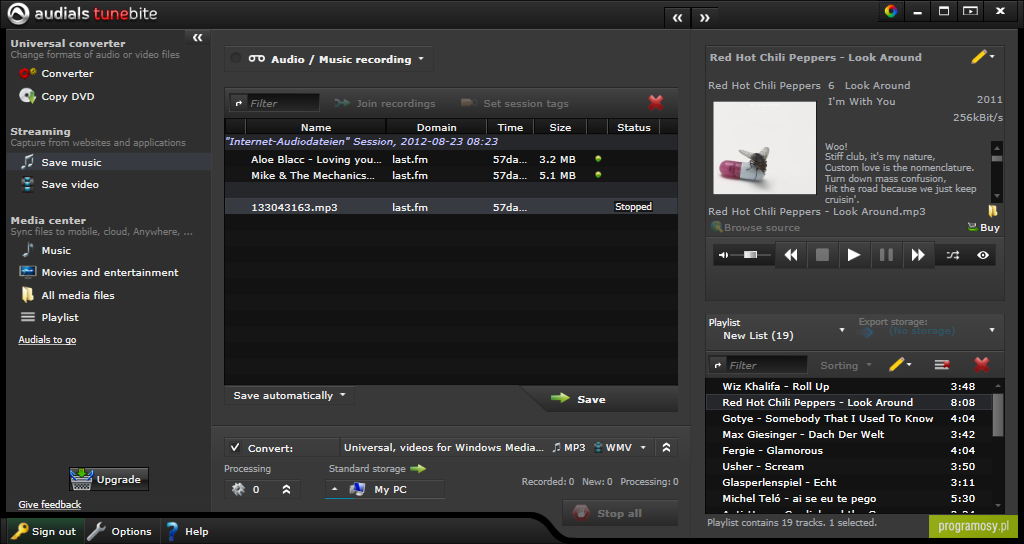
Task: Click Browse source
Action: point(755,227)
